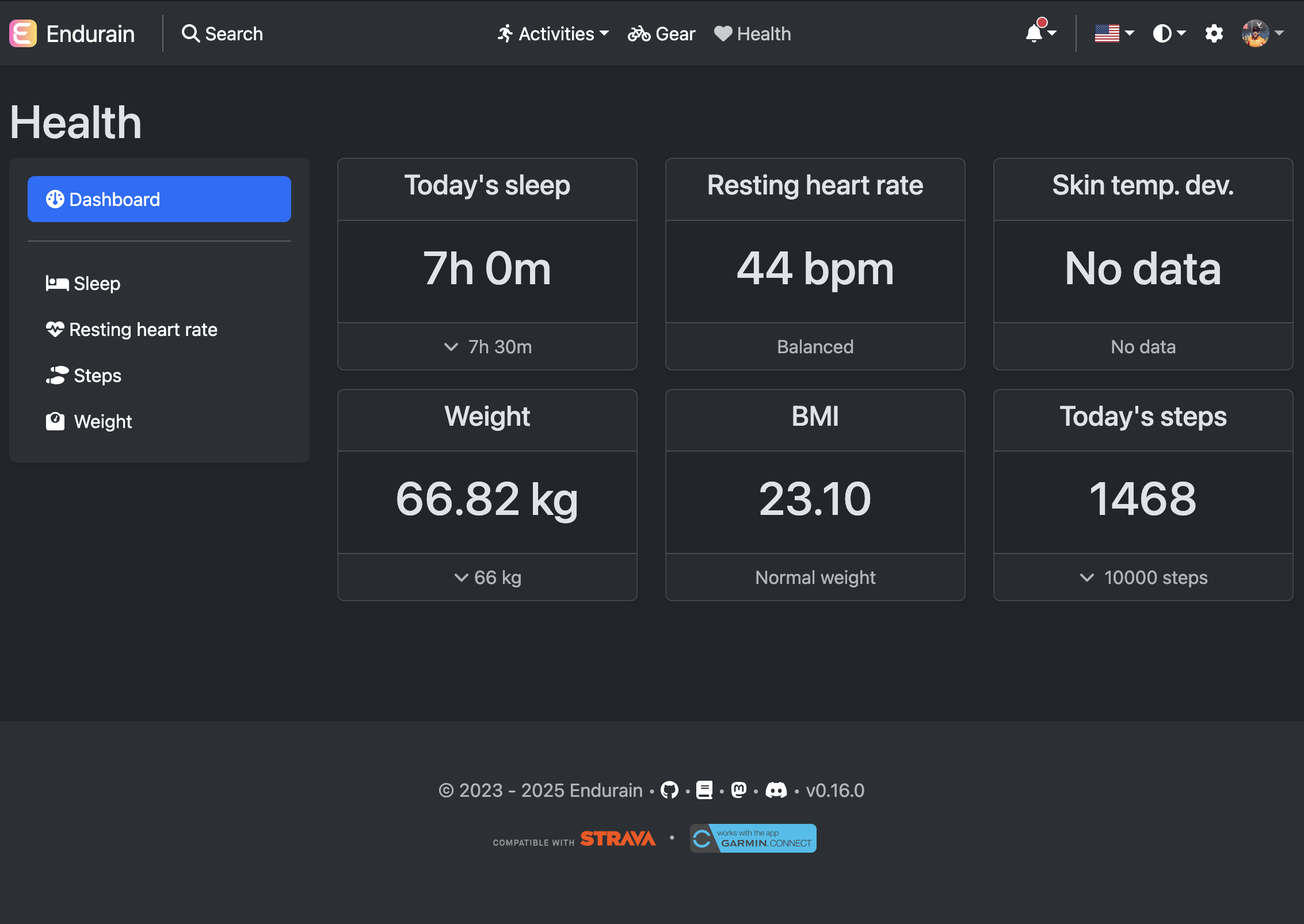Select Resting heart rate in the sidebar
This screenshot has width=1304, height=924.
point(143,329)
